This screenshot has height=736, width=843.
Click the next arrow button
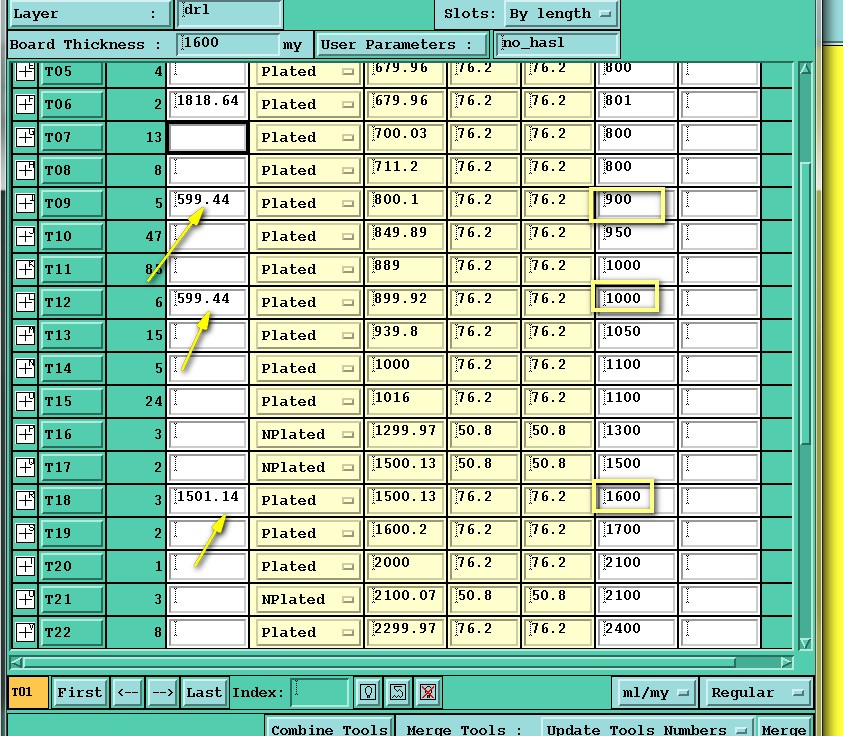coord(162,692)
